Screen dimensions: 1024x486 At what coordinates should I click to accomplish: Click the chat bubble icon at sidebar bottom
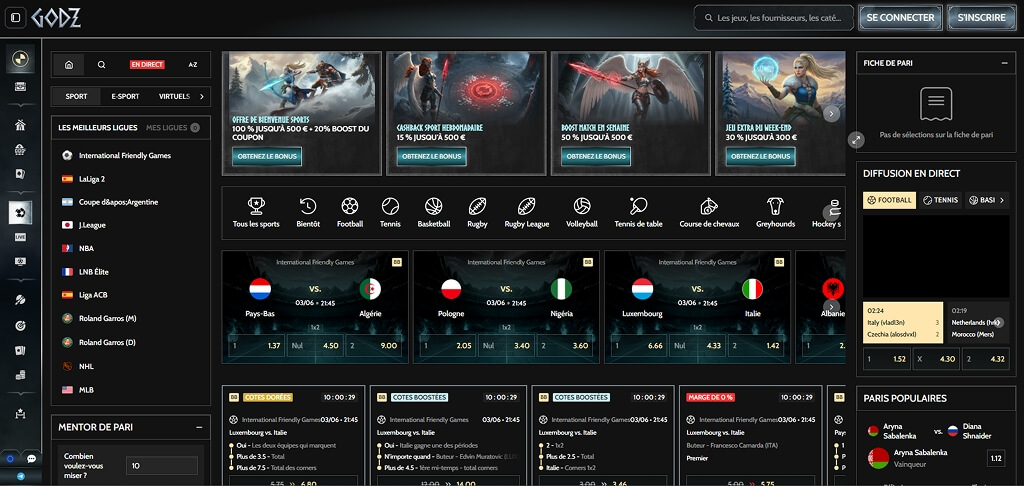point(31,459)
